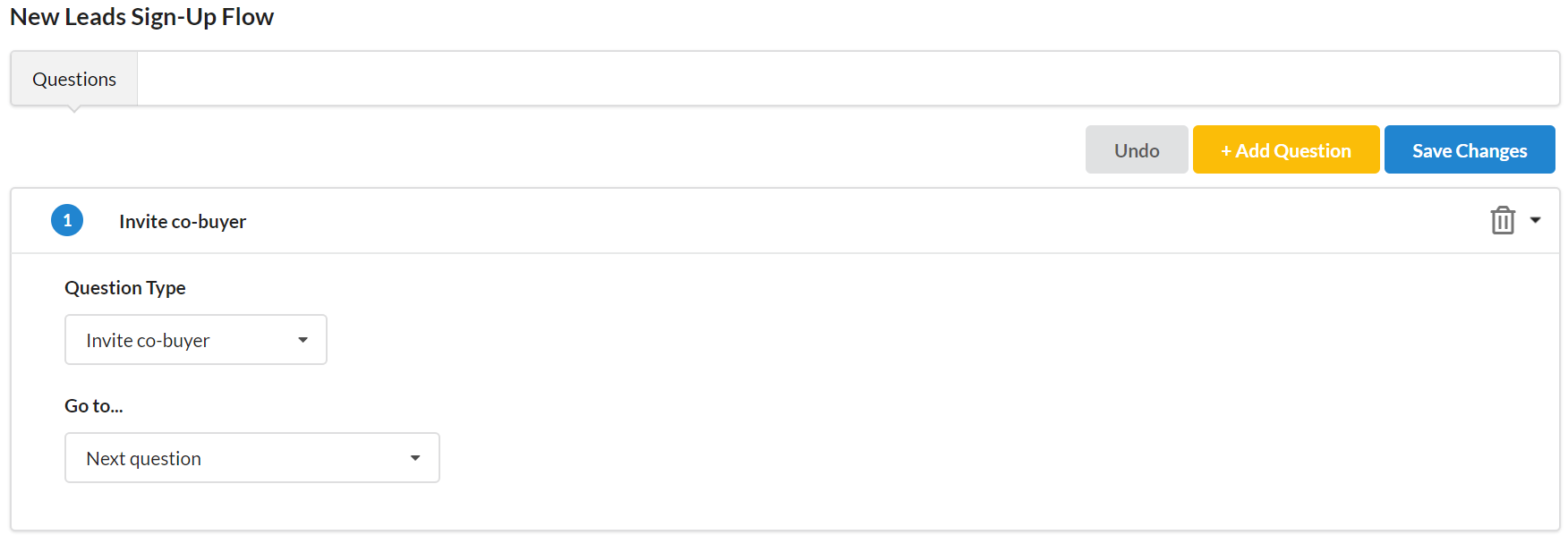Click the blue number 1 badge
Image resolution: width=1568 pixels, height=535 pixels.
click(67, 220)
